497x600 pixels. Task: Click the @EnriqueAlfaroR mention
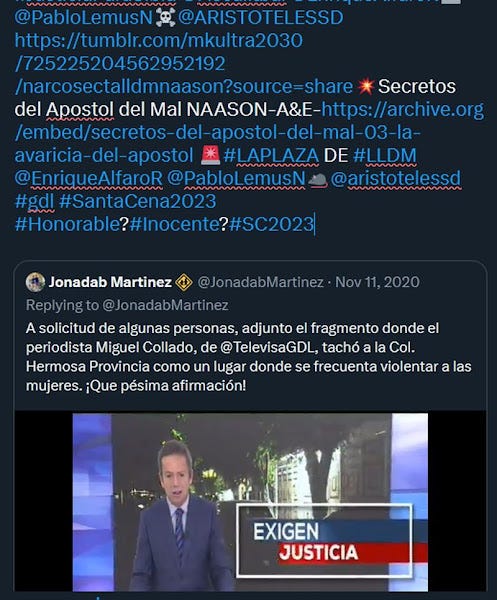pos(89,178)
